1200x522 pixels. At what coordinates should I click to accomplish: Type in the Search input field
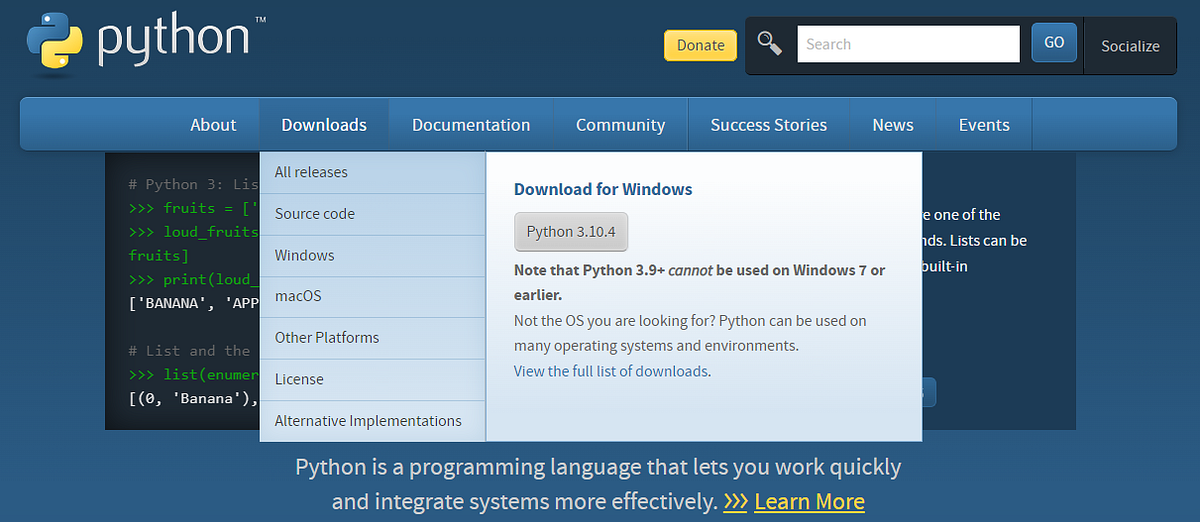907,44
